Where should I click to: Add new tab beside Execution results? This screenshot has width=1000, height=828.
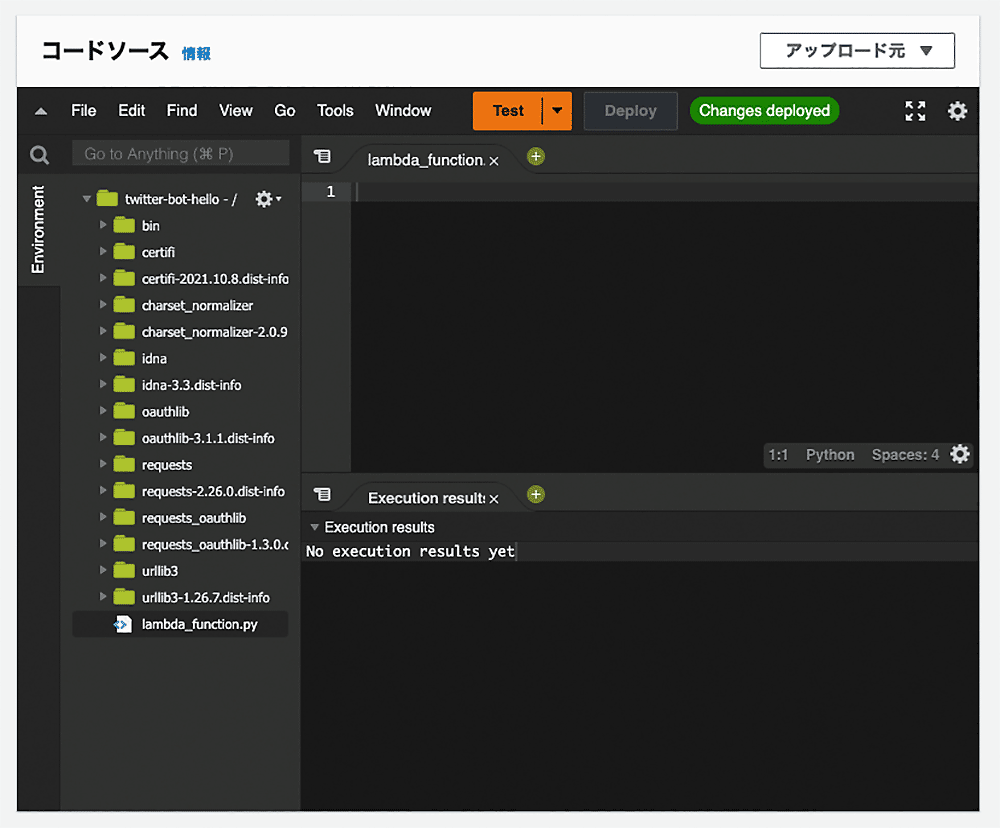pos(536,494)
